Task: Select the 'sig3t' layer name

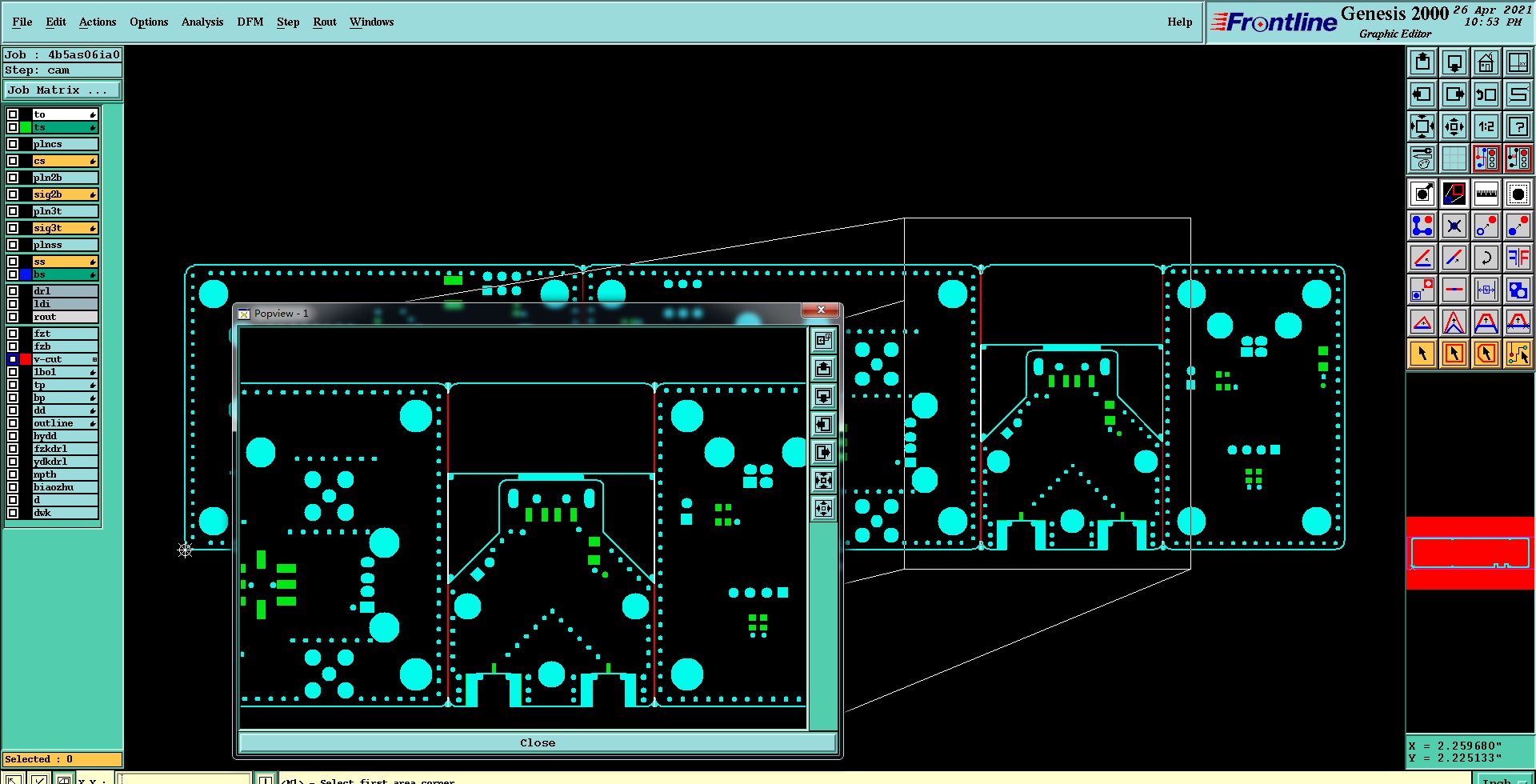Action: coord(66,228)
